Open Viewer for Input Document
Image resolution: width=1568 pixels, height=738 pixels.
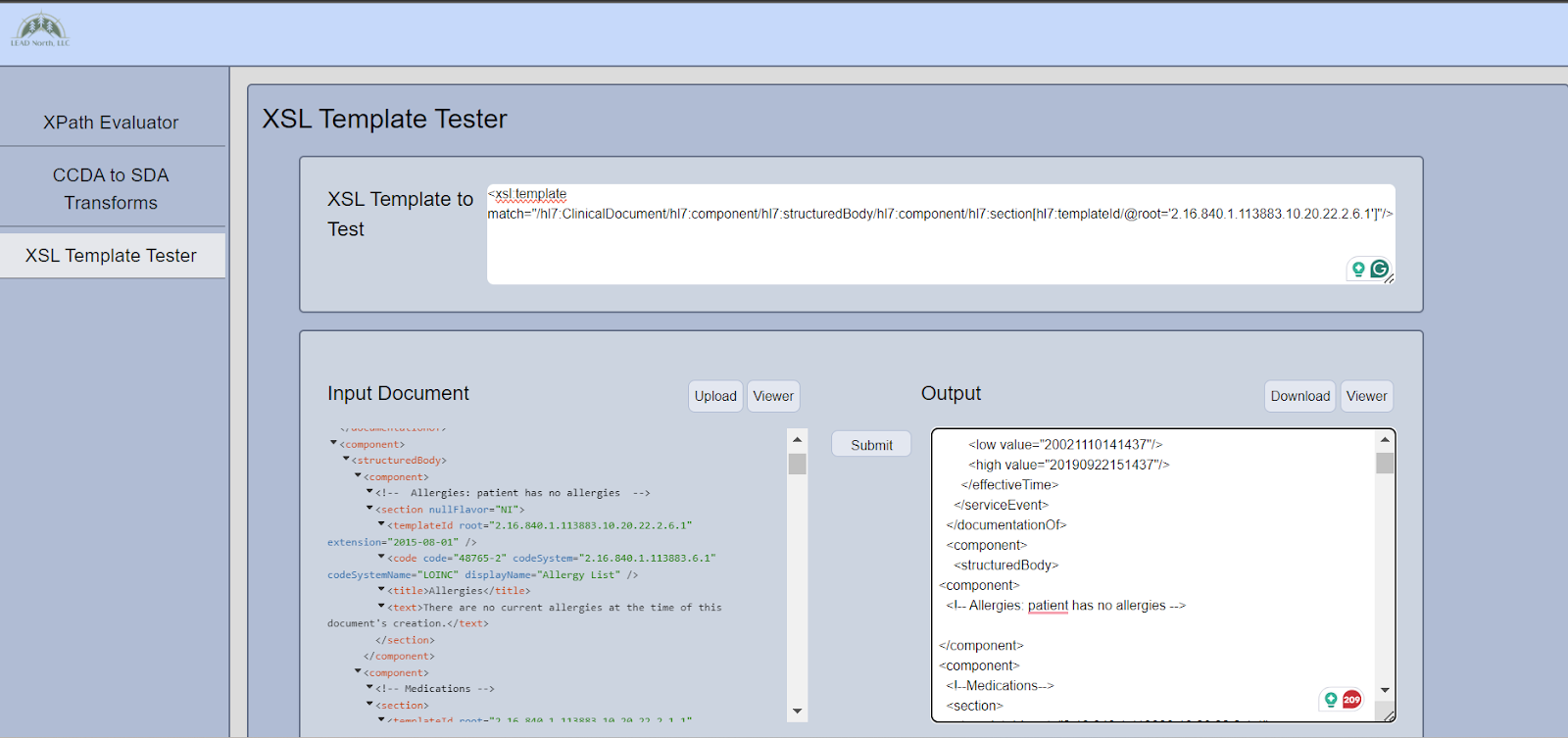[773, 396]
